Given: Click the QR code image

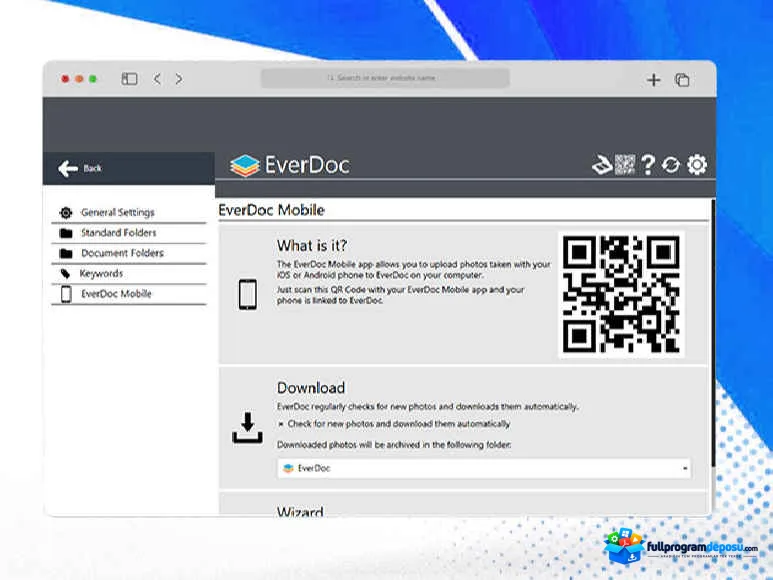Looking at the screenshot, I should click(621, 294).
